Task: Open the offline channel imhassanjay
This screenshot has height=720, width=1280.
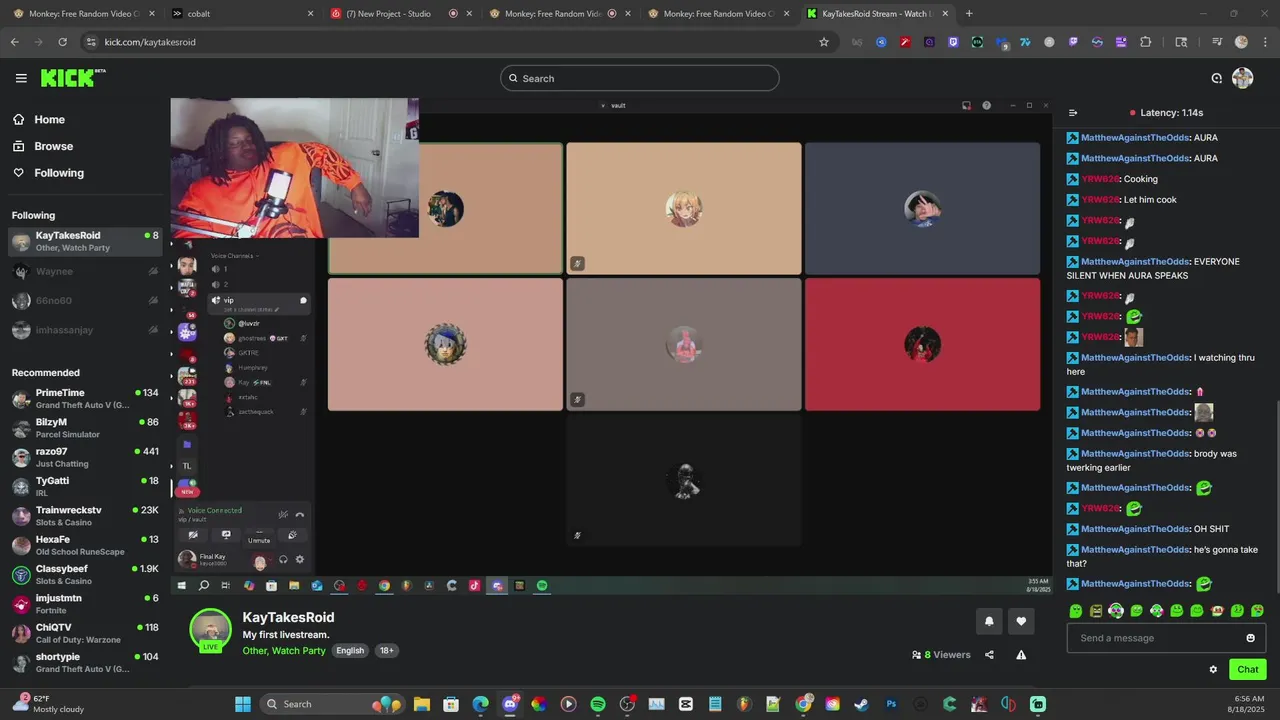Action: [85, 330]
